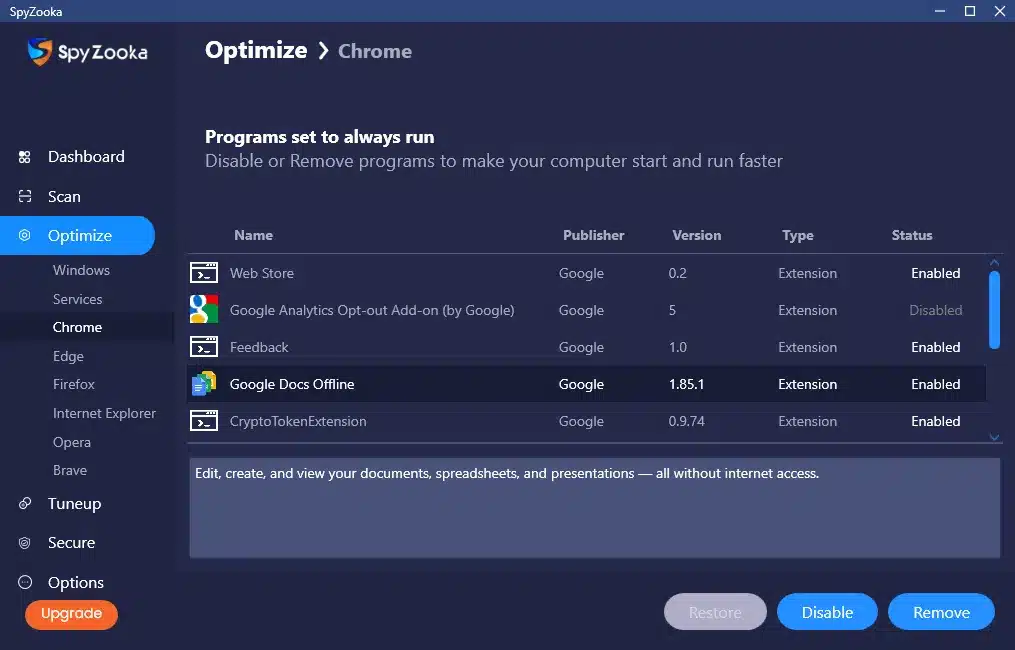Screen dimensions: 1015x650
Task: Click the Google Analytics Opt-out icon
Action: (x=204, y=310)
